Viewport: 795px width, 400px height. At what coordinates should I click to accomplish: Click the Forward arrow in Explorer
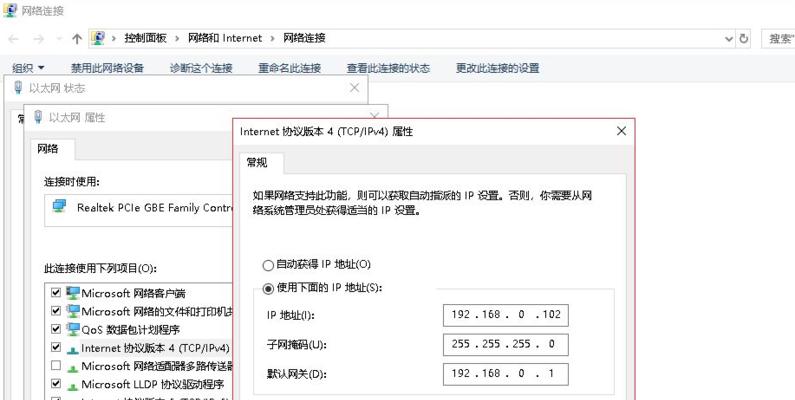pos(39,39)
